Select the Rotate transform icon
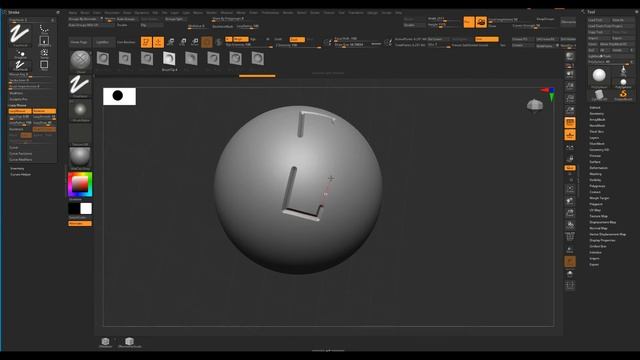Viewport: 640px width, 360px height. [195, 42]
